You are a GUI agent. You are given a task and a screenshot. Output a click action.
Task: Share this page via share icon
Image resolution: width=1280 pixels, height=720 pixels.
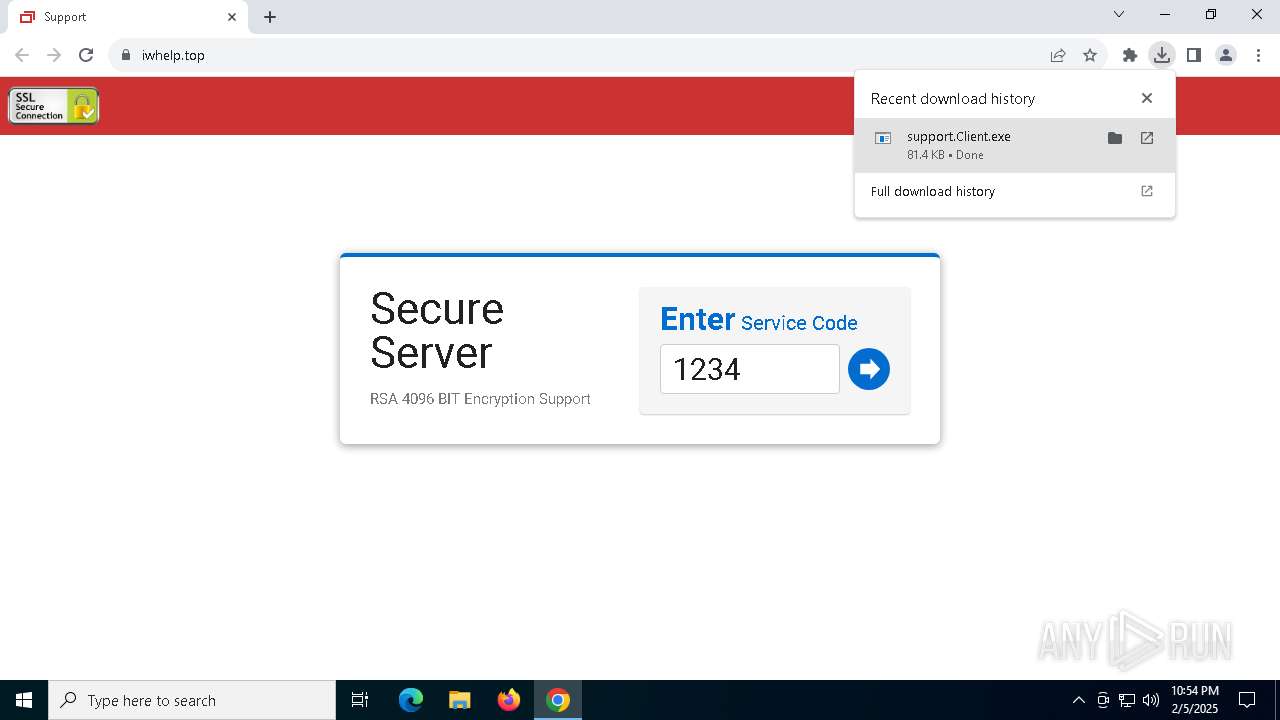coord(1058,55)
